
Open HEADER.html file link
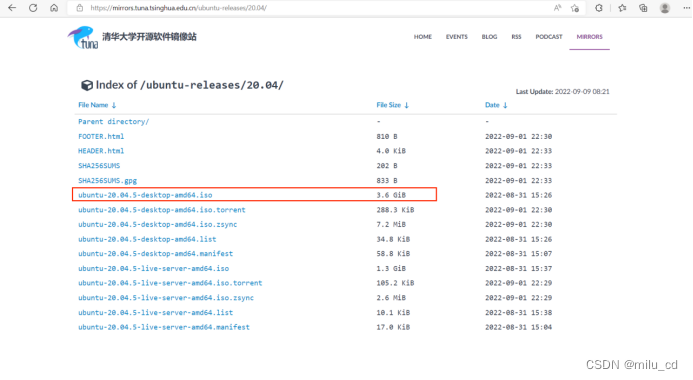101,151
